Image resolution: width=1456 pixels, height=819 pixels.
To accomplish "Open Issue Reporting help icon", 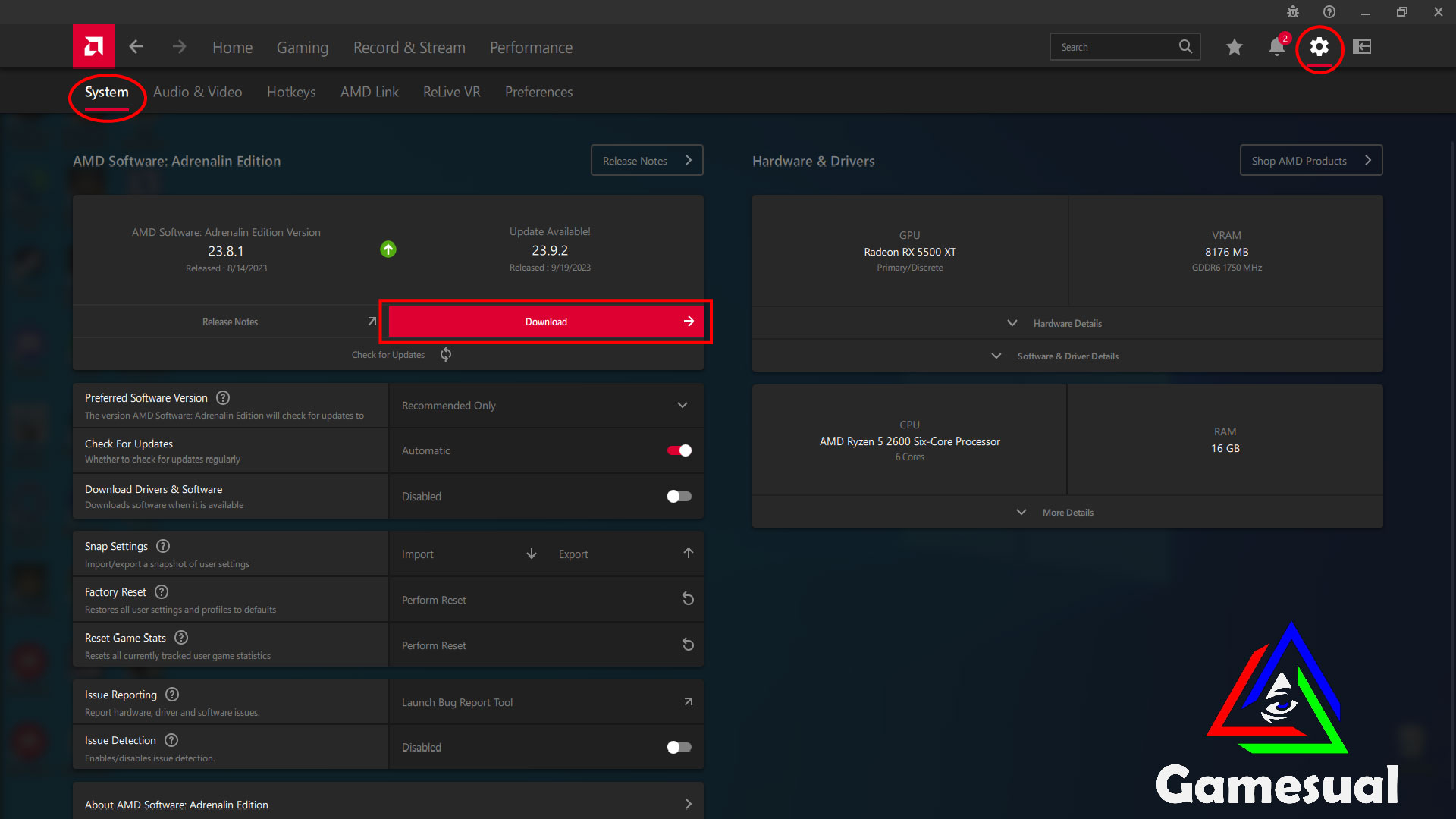I will [x=172, y=695].
